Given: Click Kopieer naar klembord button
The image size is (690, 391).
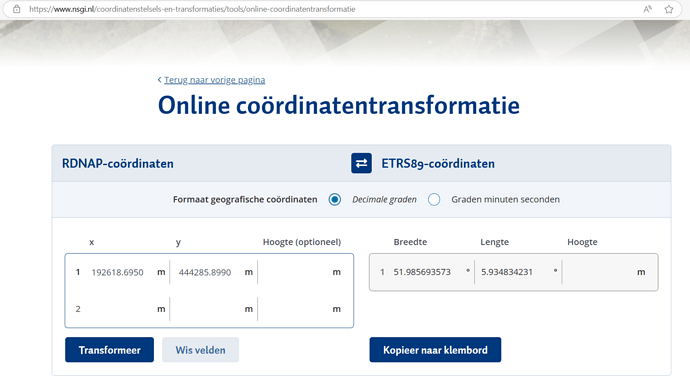Looking at the screenshot, I should [x=435, y=350].
